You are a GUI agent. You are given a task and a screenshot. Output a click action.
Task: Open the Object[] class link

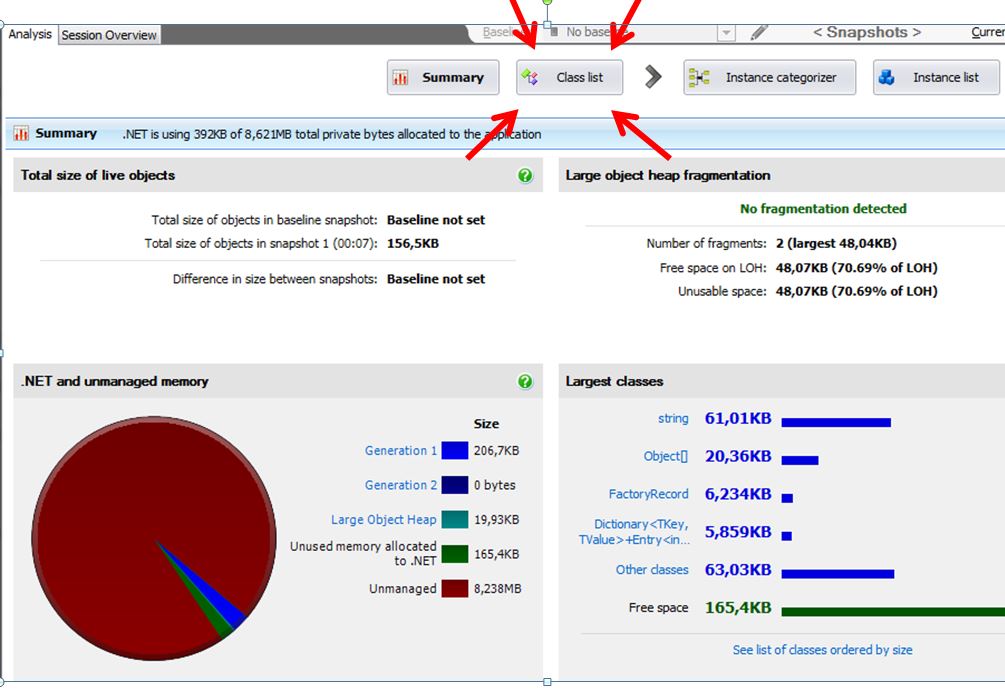[x=666, y=456]
